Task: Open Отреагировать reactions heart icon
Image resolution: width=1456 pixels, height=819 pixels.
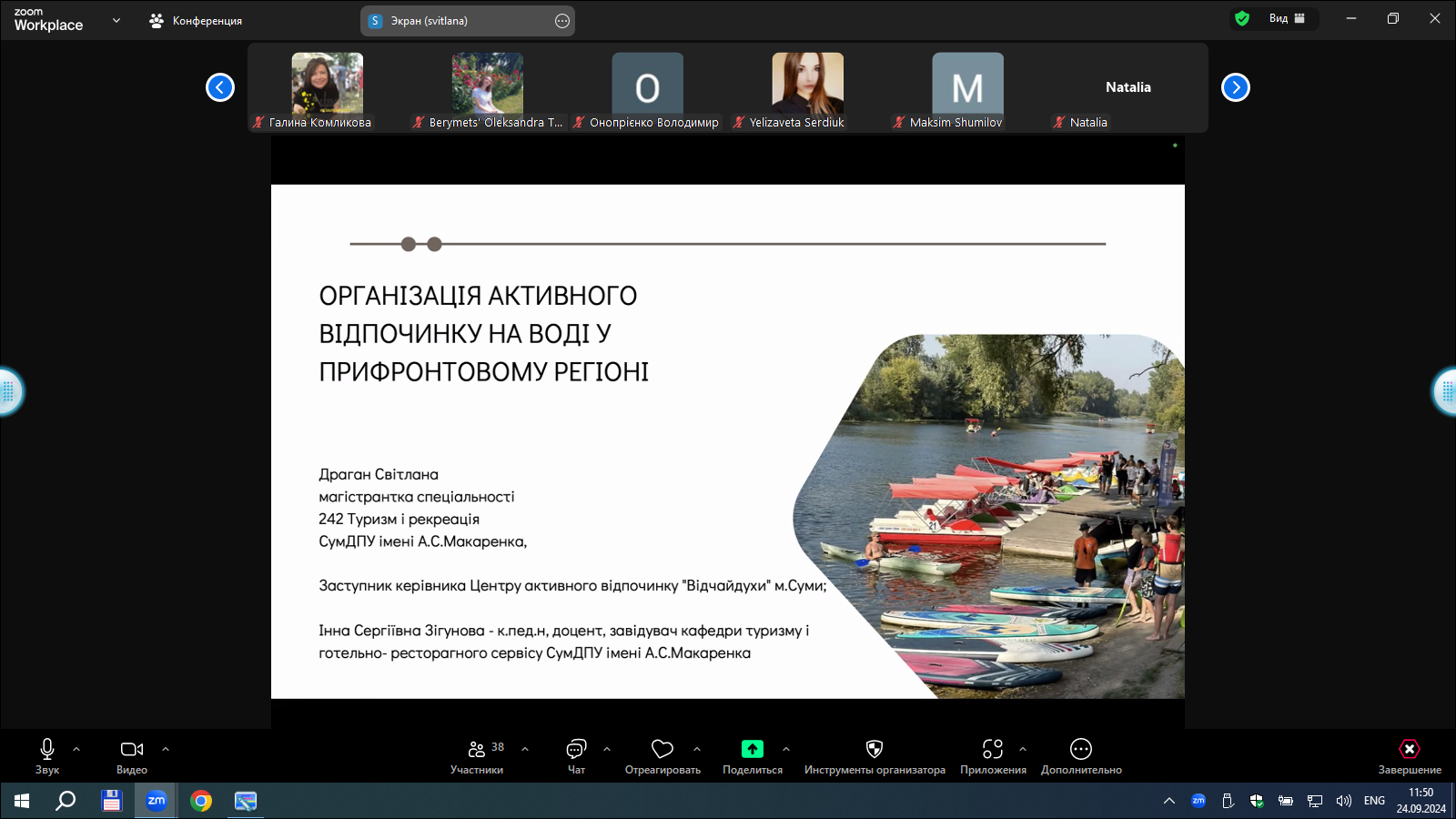Action: (x=662, y=749)
